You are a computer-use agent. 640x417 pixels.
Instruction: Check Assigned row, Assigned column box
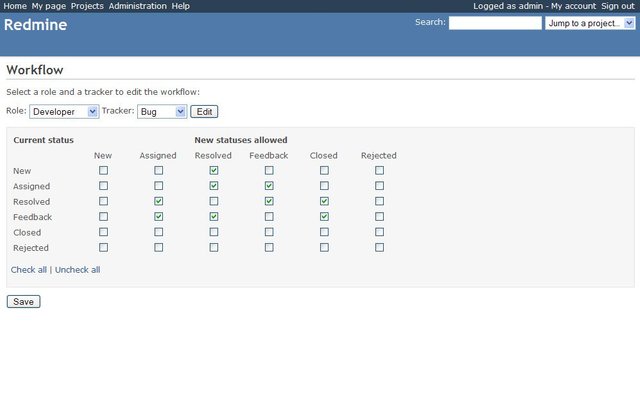point(158,186)
